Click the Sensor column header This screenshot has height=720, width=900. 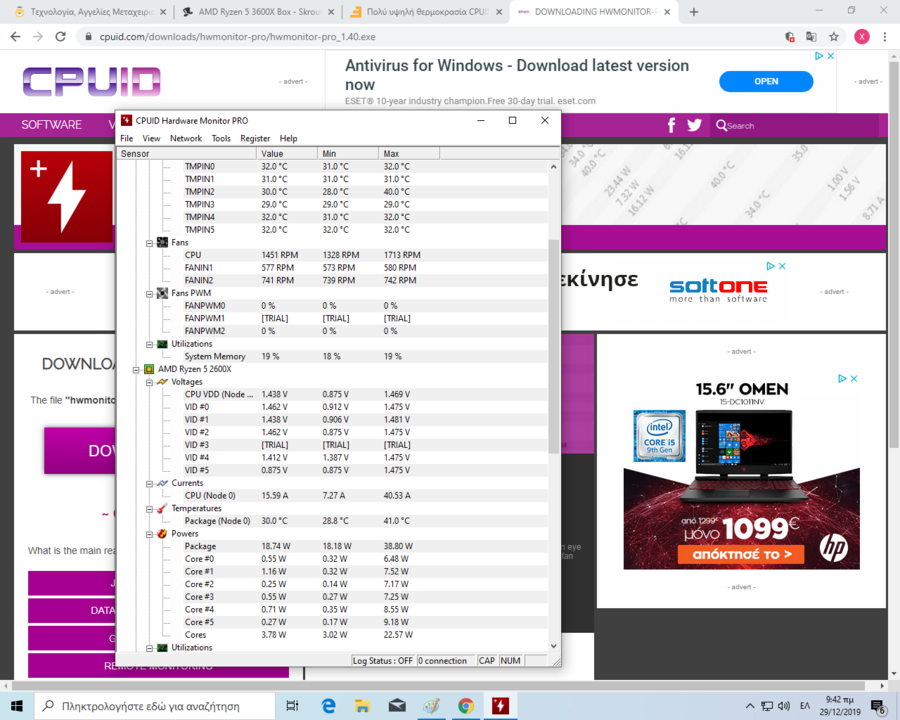tap(187, 154)
